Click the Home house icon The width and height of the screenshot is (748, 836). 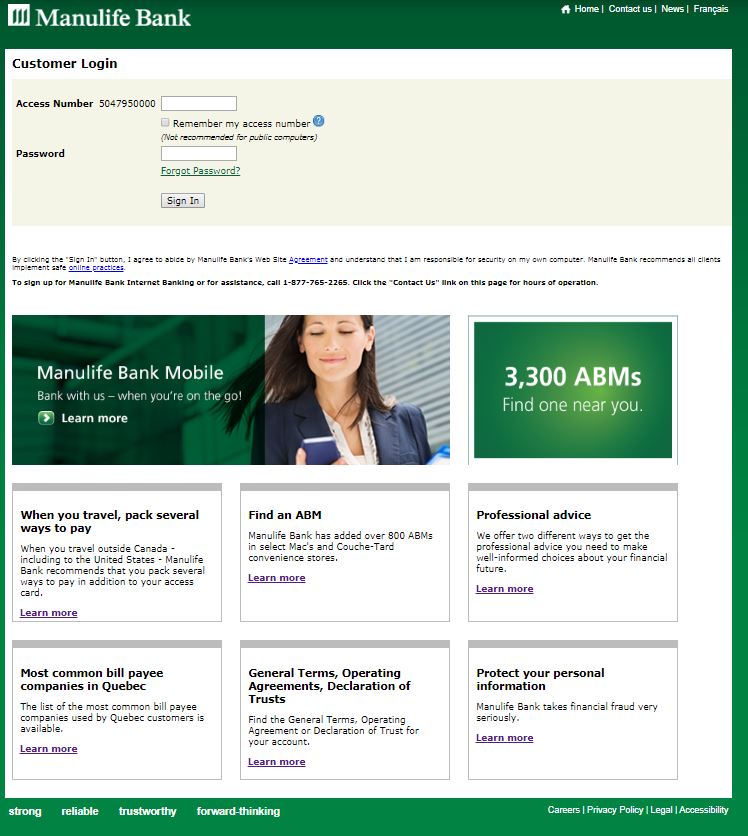pos(566,9)
